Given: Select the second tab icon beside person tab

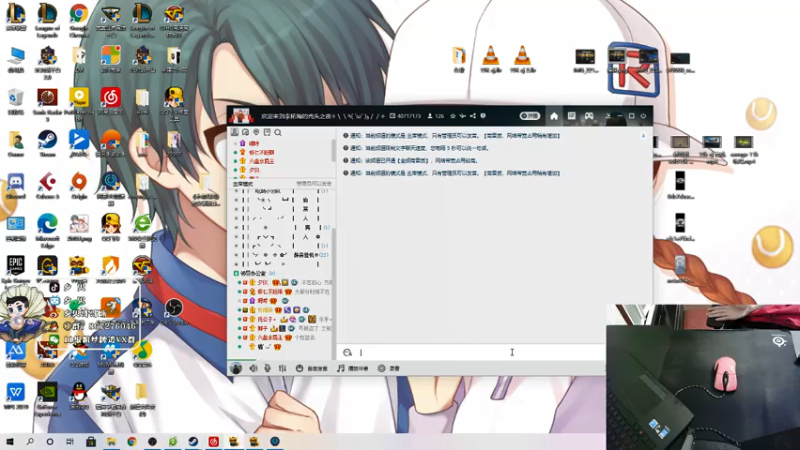Looking at the screenshot, I should (x=245, y=132).
